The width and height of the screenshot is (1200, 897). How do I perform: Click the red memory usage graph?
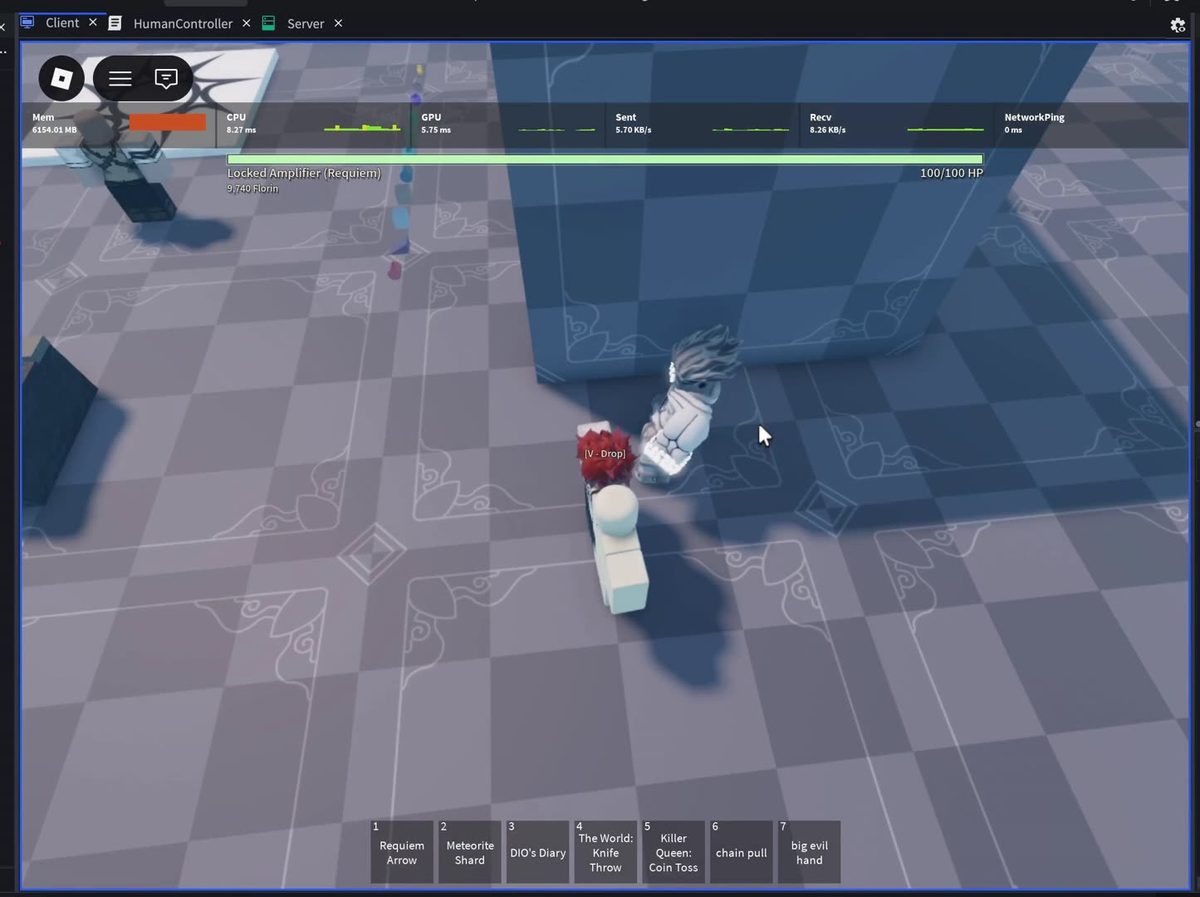coord(168,122)
